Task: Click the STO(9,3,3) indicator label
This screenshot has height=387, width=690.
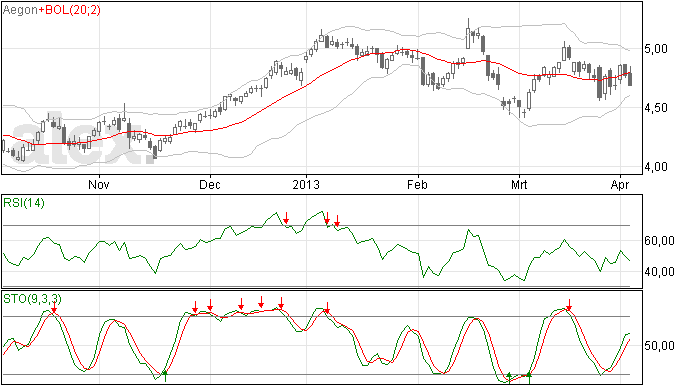Action: (33, 299)
